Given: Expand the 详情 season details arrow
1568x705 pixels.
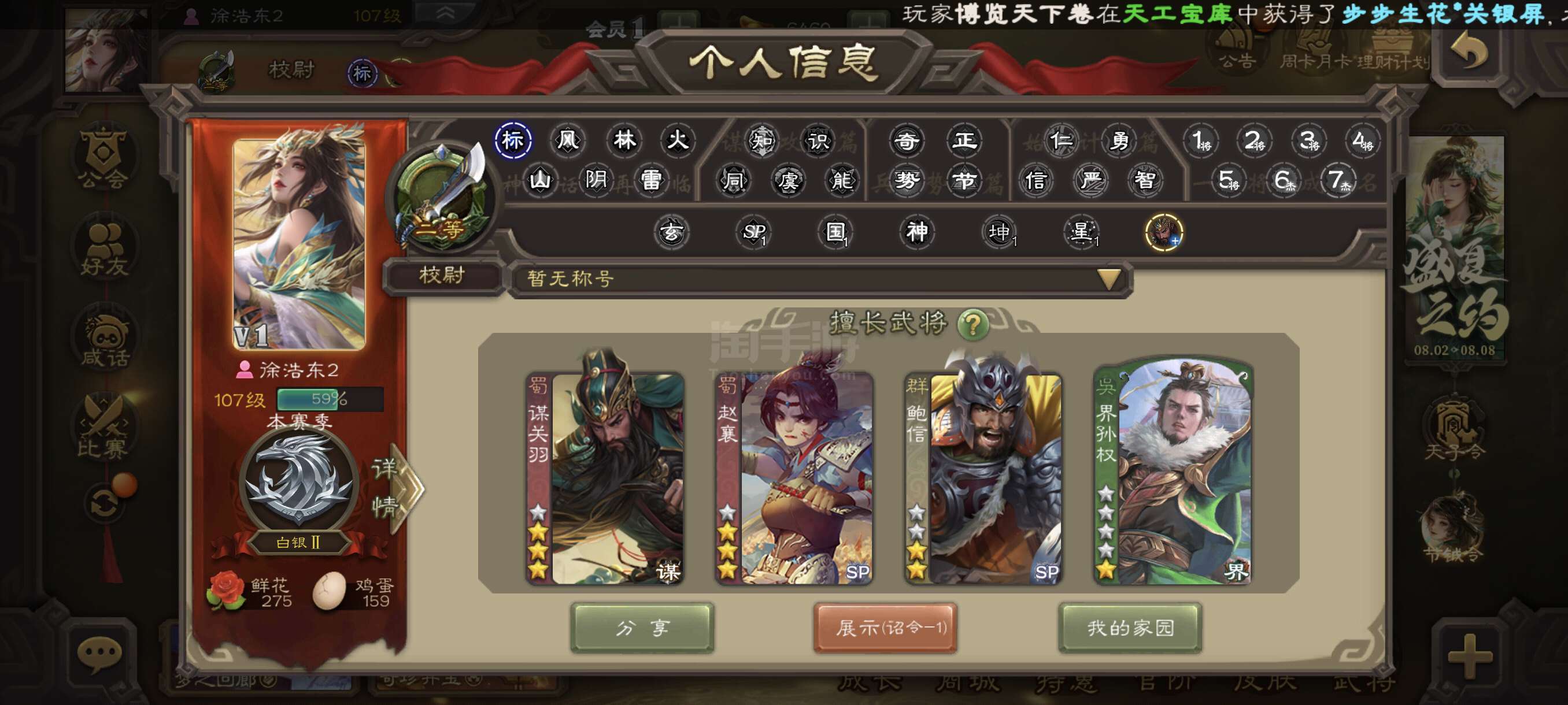Looking at the screenshot, I should tap(397, 488).
